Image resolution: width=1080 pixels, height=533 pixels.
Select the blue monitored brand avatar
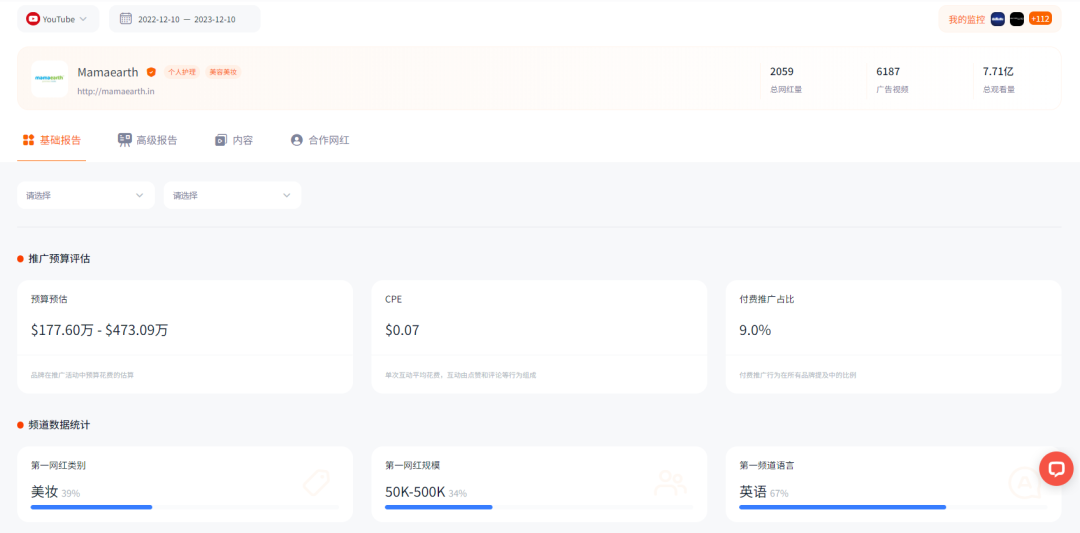997,19
